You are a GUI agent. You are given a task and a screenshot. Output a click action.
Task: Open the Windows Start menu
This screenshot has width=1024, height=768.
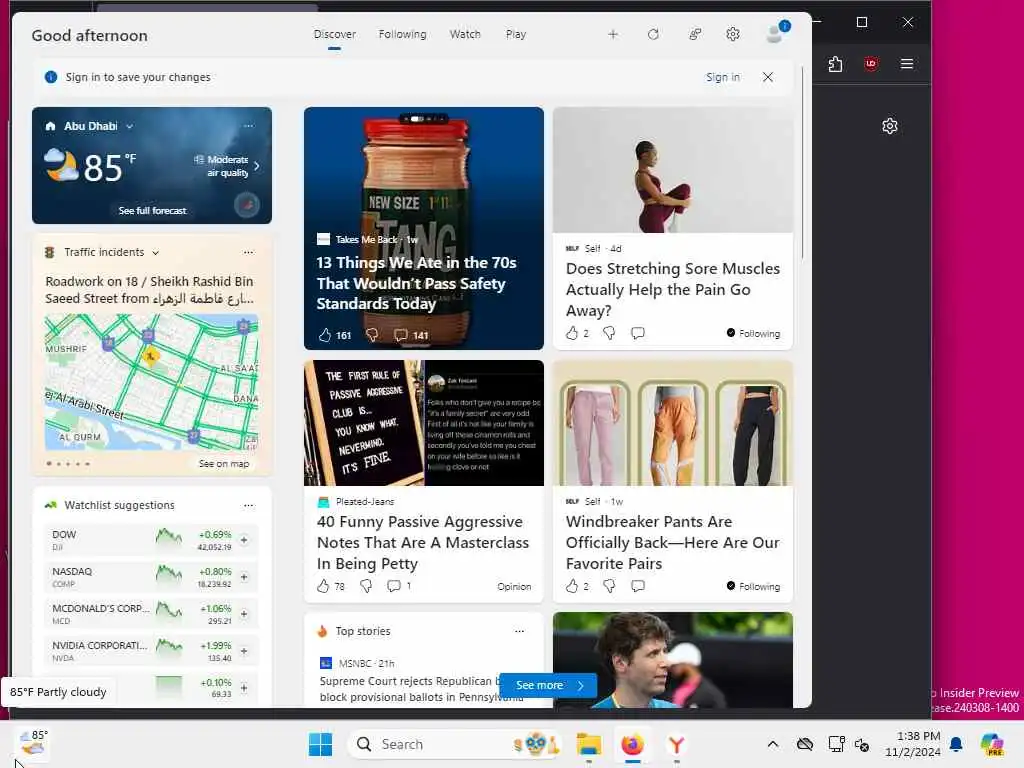tap(320, 744)
